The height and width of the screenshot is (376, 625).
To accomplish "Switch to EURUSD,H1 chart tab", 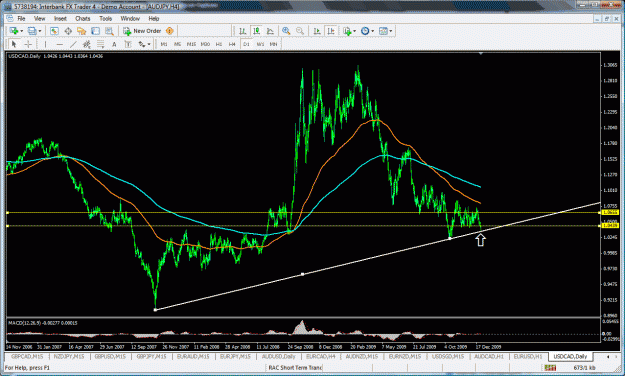I will click(x=528, y=356).
